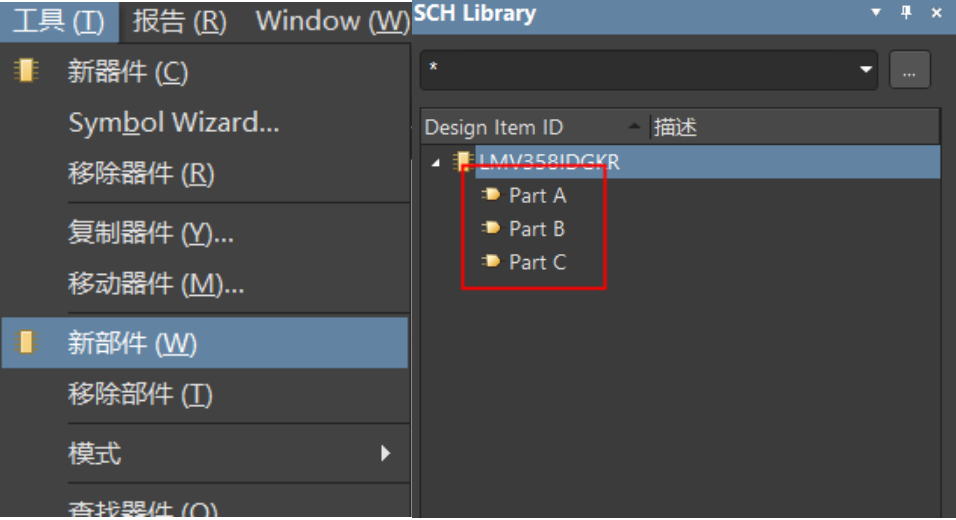Collapse the LMV358IDGKR tree node
This screenshot has height=520, width=956.
tap(436, 162)
